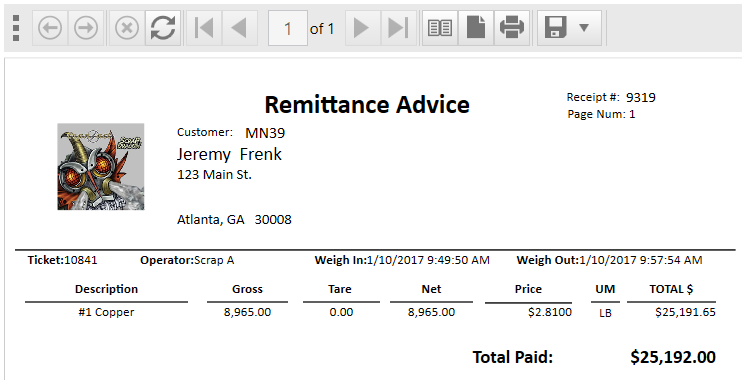Image resolution: width=742 pixels, height=380 pixels.
Task: Go to the first page
Action: [x=204, y=28]
